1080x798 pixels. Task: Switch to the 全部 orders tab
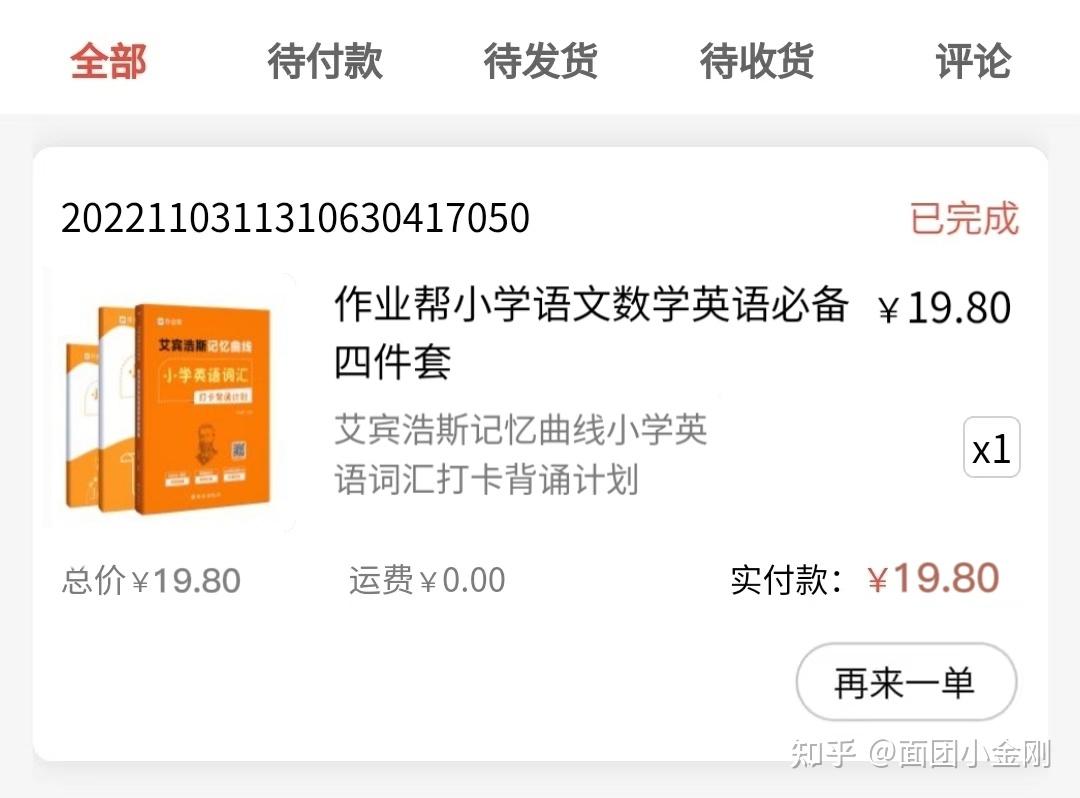click(108, 61)
